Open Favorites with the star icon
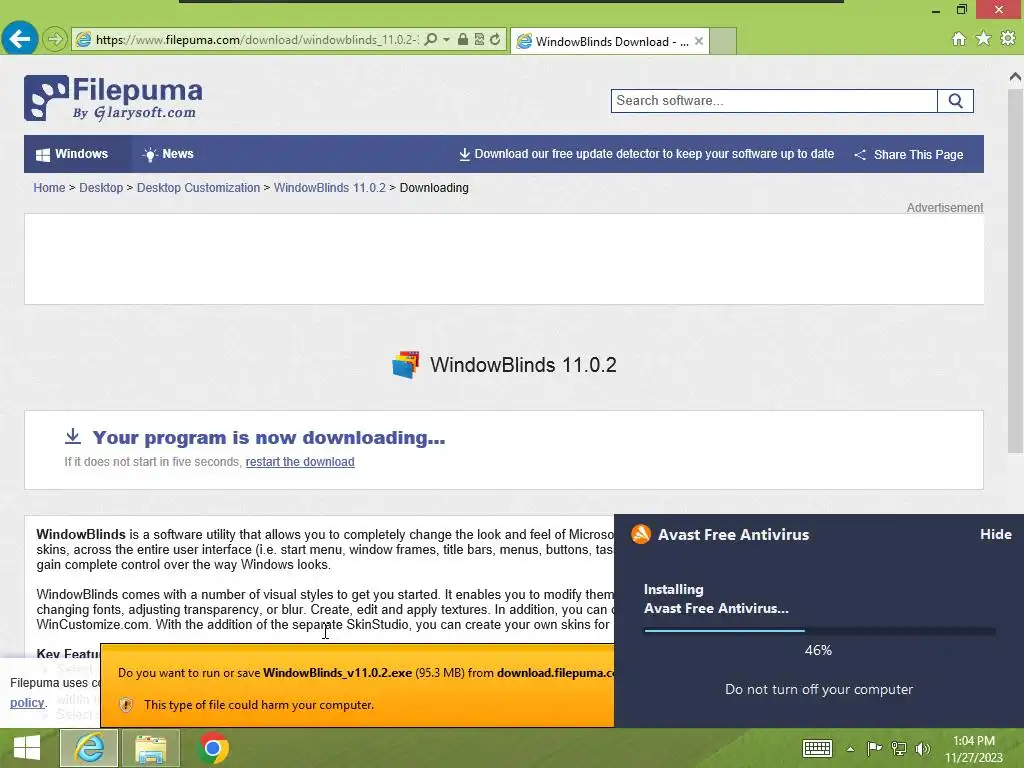The height and width of the screenshot is (768, 1024). 984,39
